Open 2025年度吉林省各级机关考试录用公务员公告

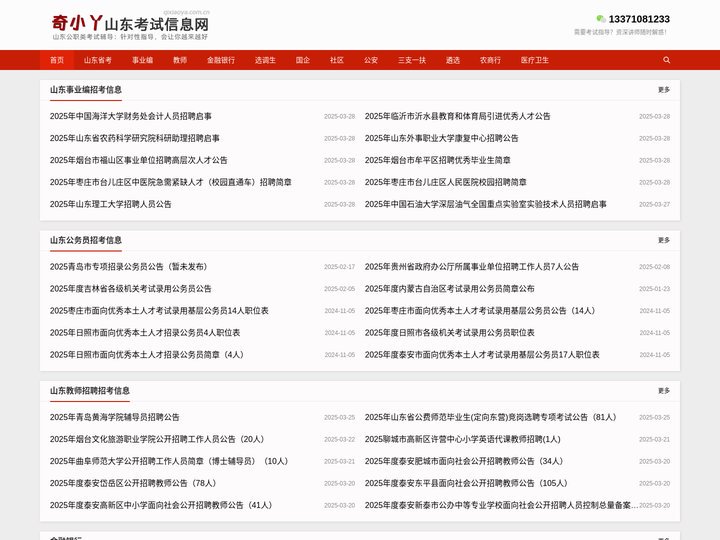point(131,289)
